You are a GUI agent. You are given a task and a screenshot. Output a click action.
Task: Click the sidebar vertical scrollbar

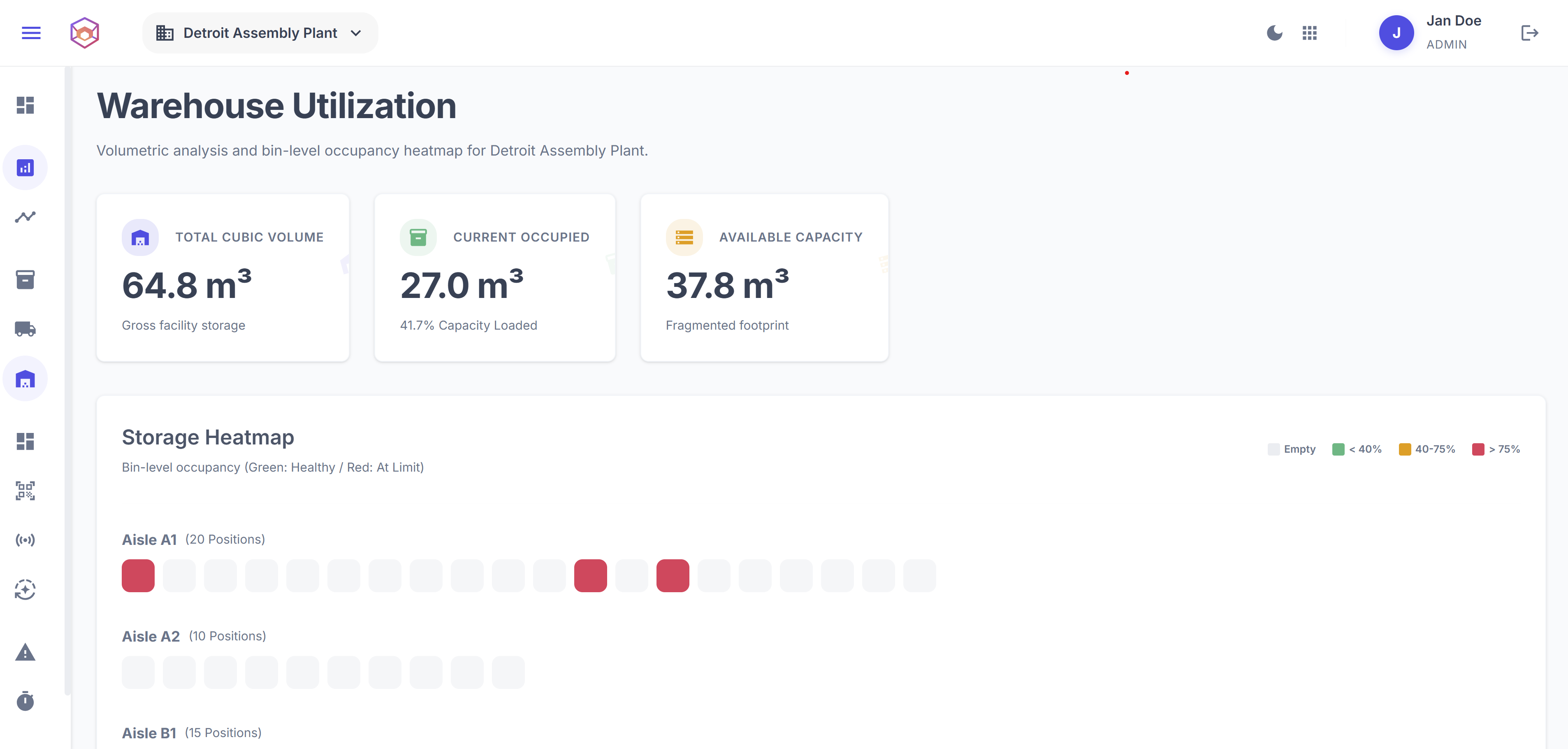pyautogui.click(x=67, y=381)
